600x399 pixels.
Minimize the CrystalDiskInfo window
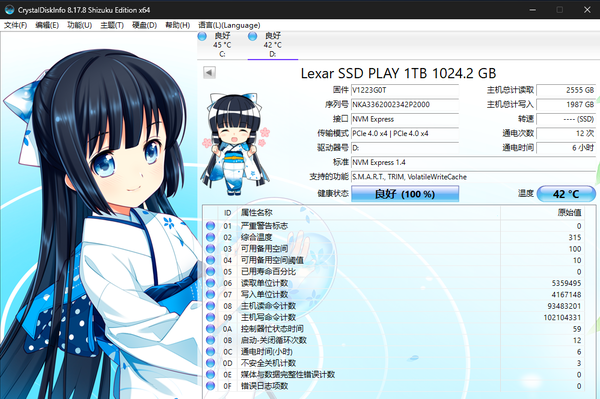tap(532, 10)
